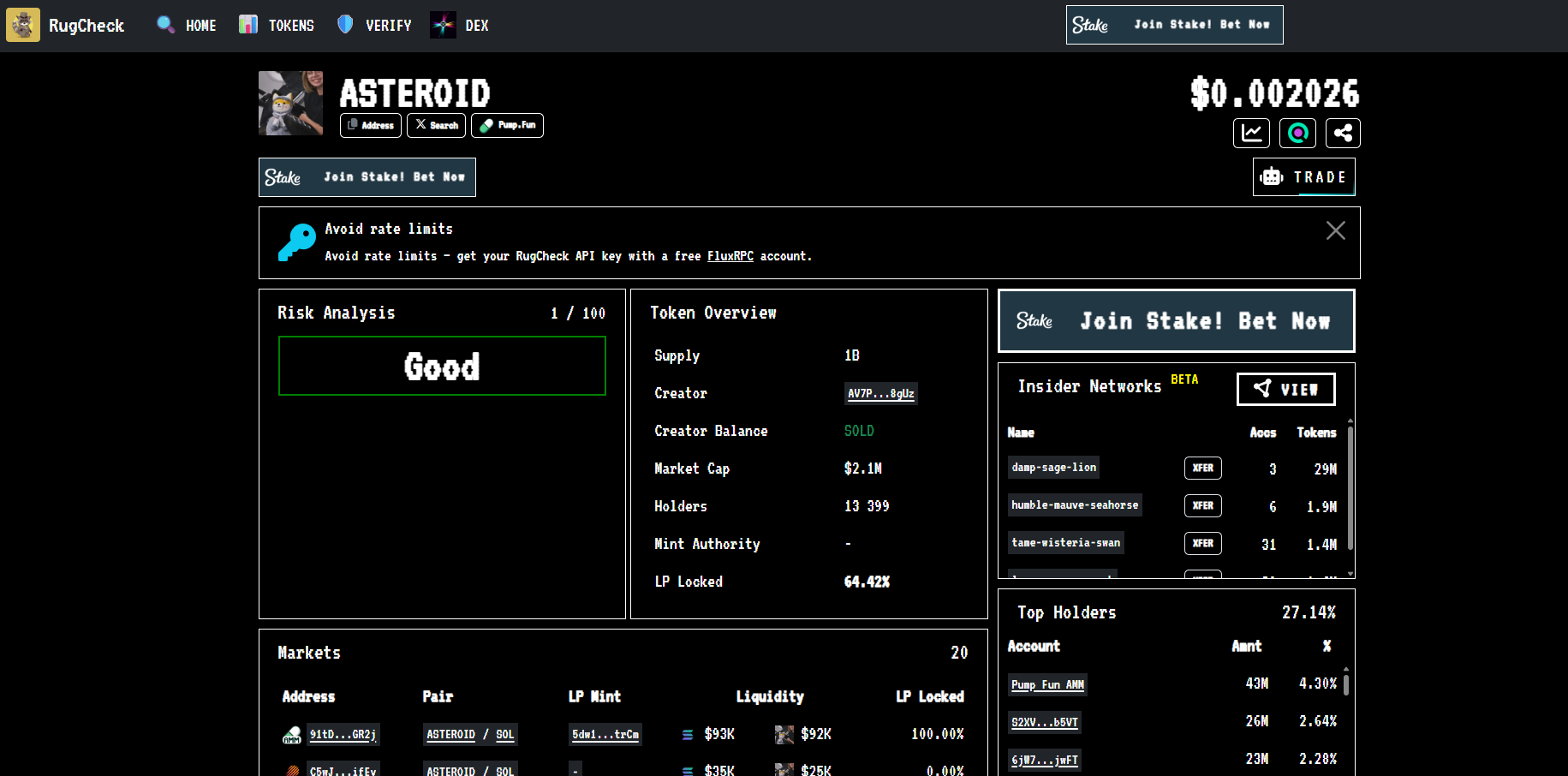
Task: Click the Markets count 20
Action: [x=959, y=653]
